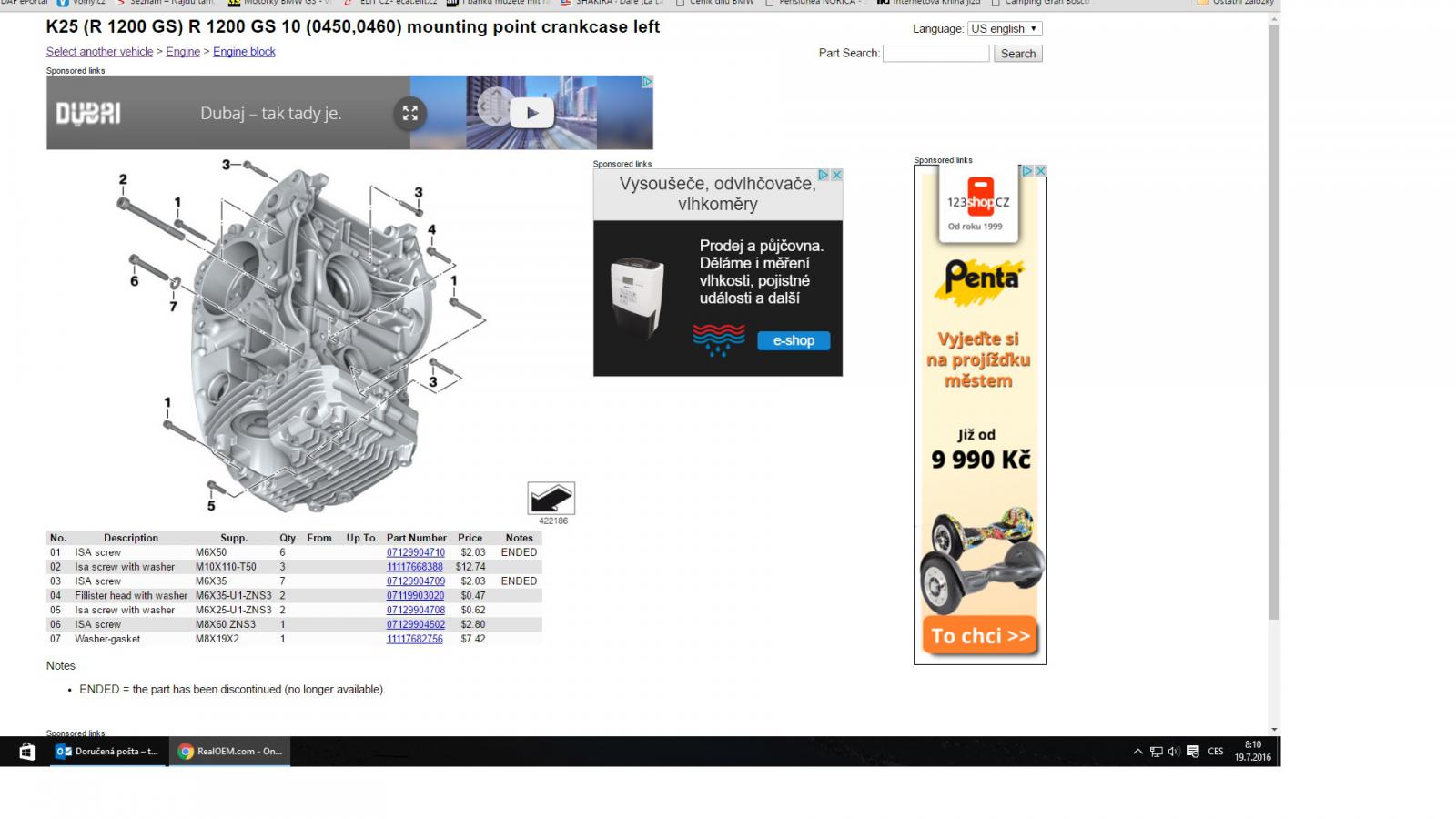Click the Search button

(x=1017, y=54)
